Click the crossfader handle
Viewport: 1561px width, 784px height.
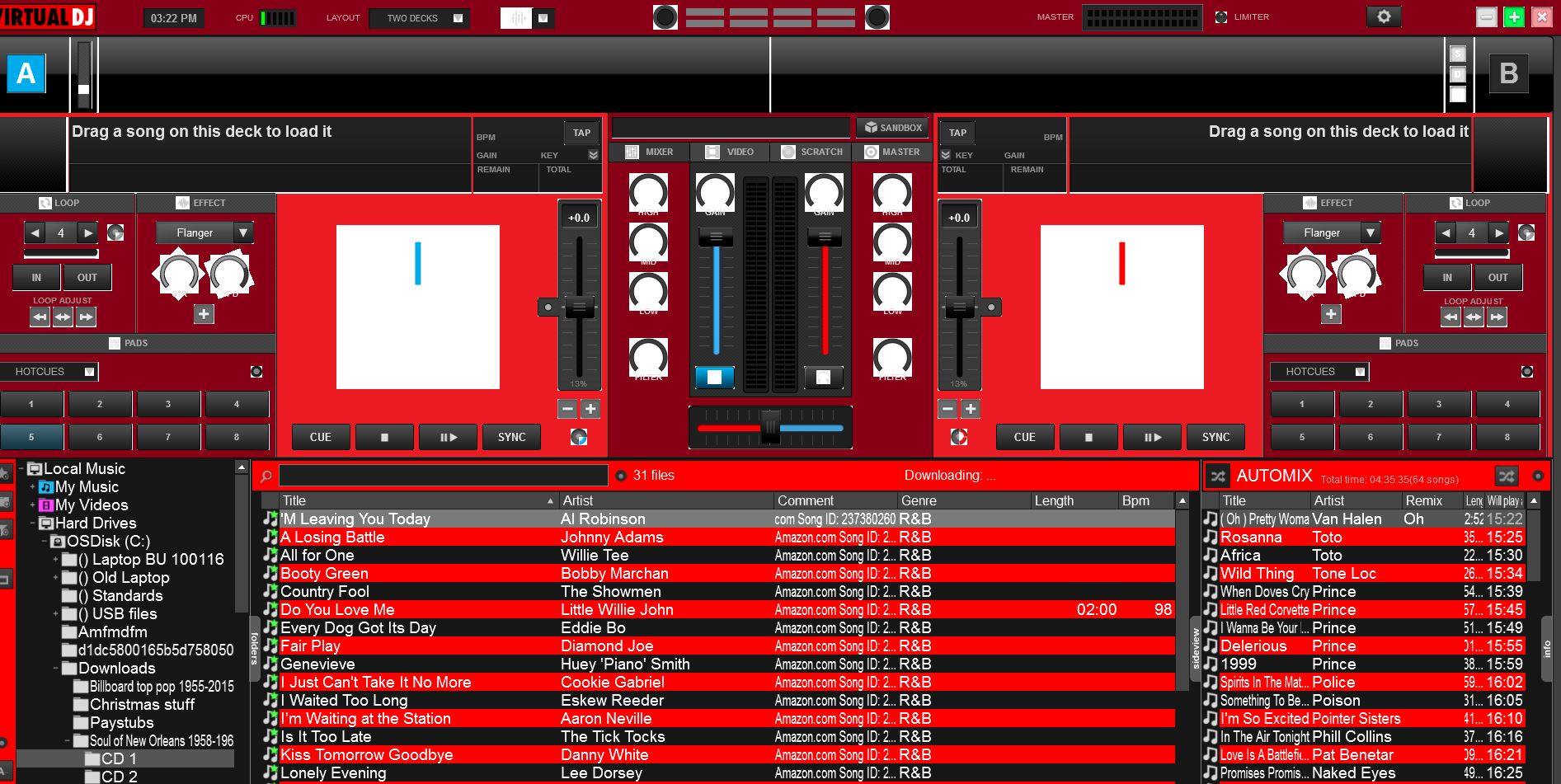[770, 427]
